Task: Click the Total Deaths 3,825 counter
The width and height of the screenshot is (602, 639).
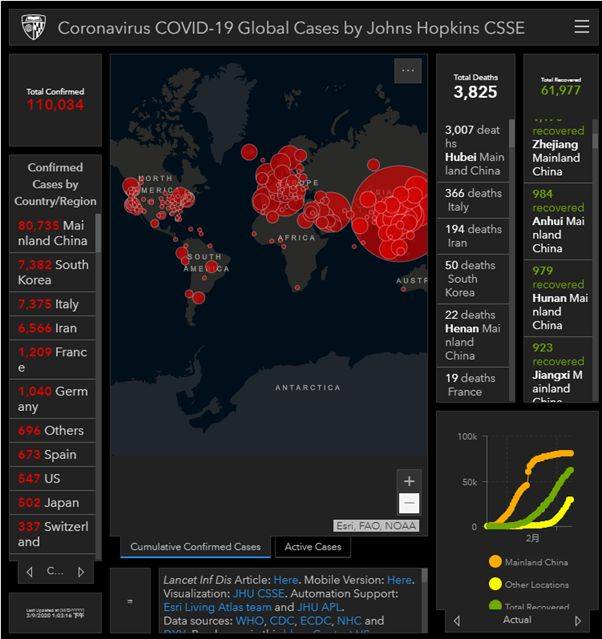Action: [475, 87]
